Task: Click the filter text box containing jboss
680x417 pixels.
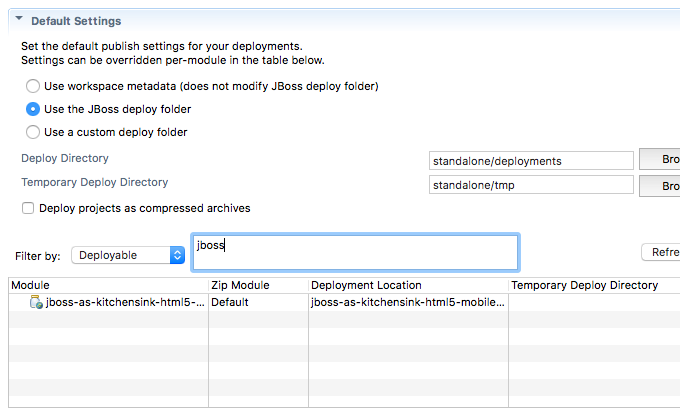Action: 354,252
